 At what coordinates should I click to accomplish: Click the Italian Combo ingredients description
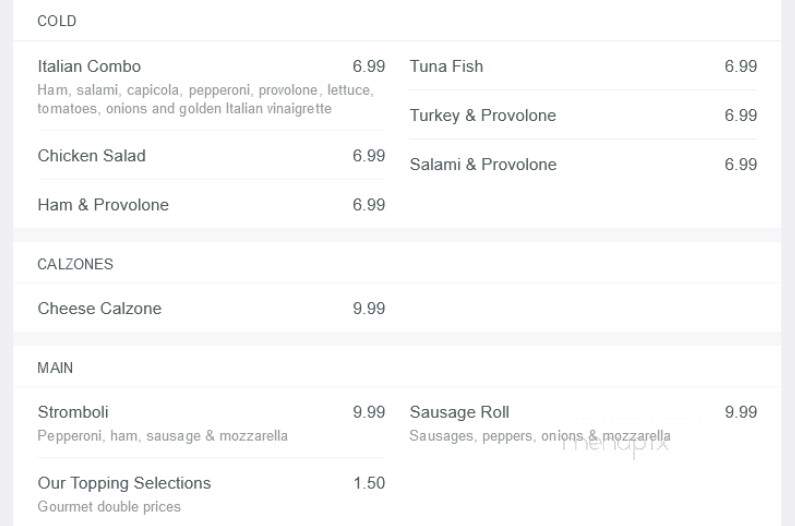206,99
